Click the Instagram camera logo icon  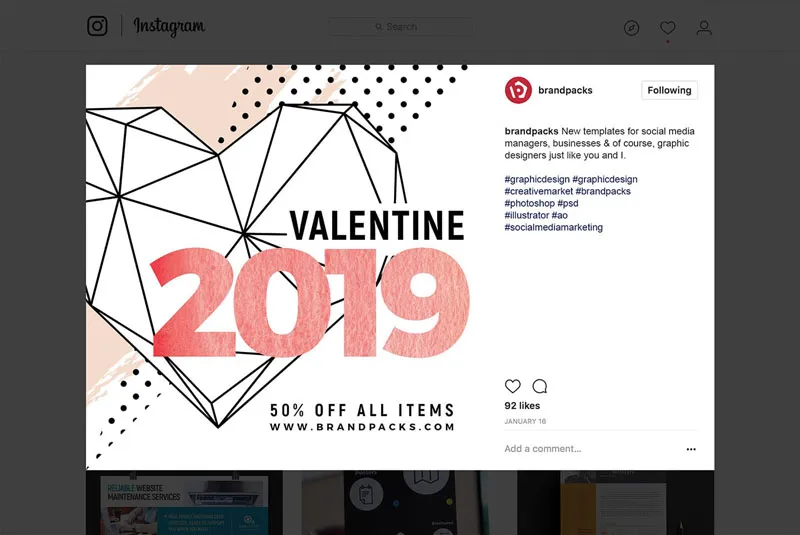97,27
